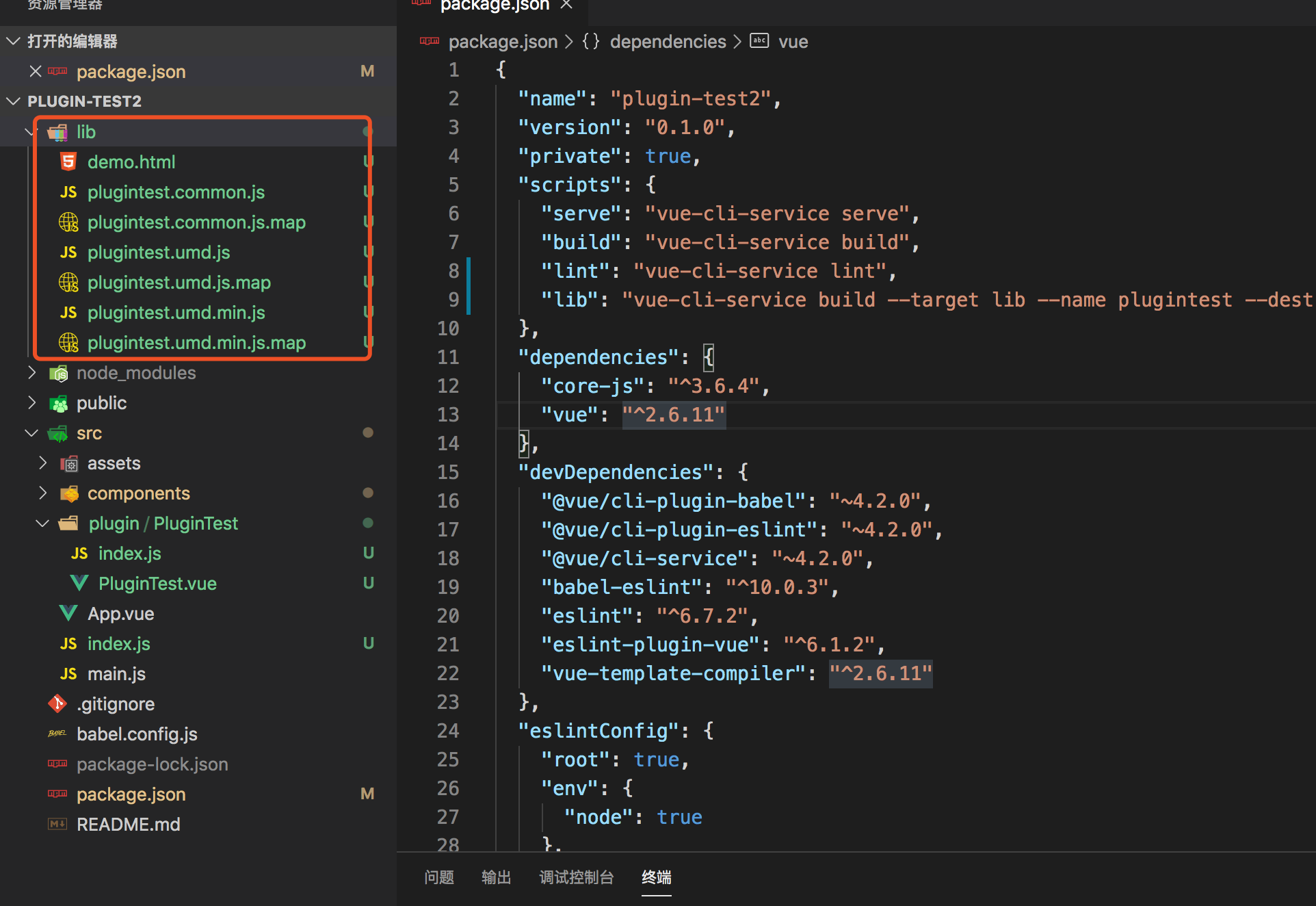Select dependencies in the breadcrumb path

pos(667,42)
